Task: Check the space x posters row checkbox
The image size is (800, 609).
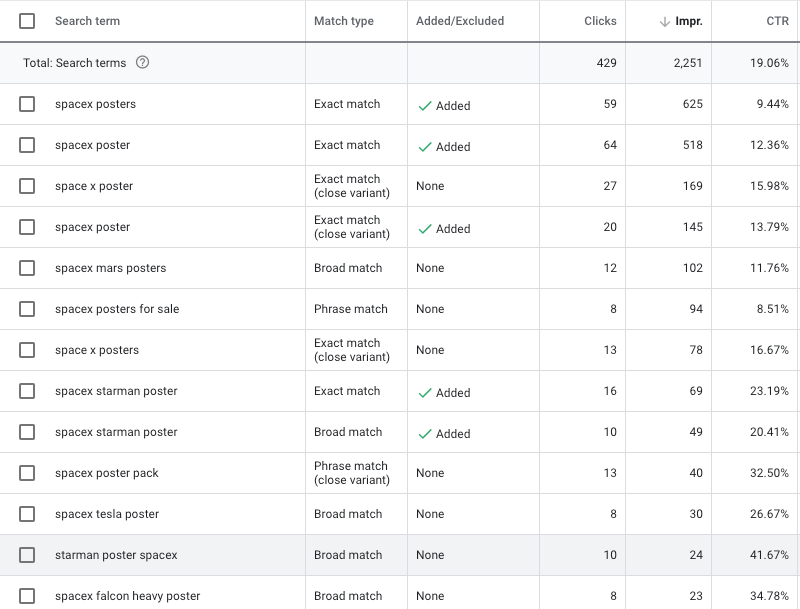Action: point(27,350)
